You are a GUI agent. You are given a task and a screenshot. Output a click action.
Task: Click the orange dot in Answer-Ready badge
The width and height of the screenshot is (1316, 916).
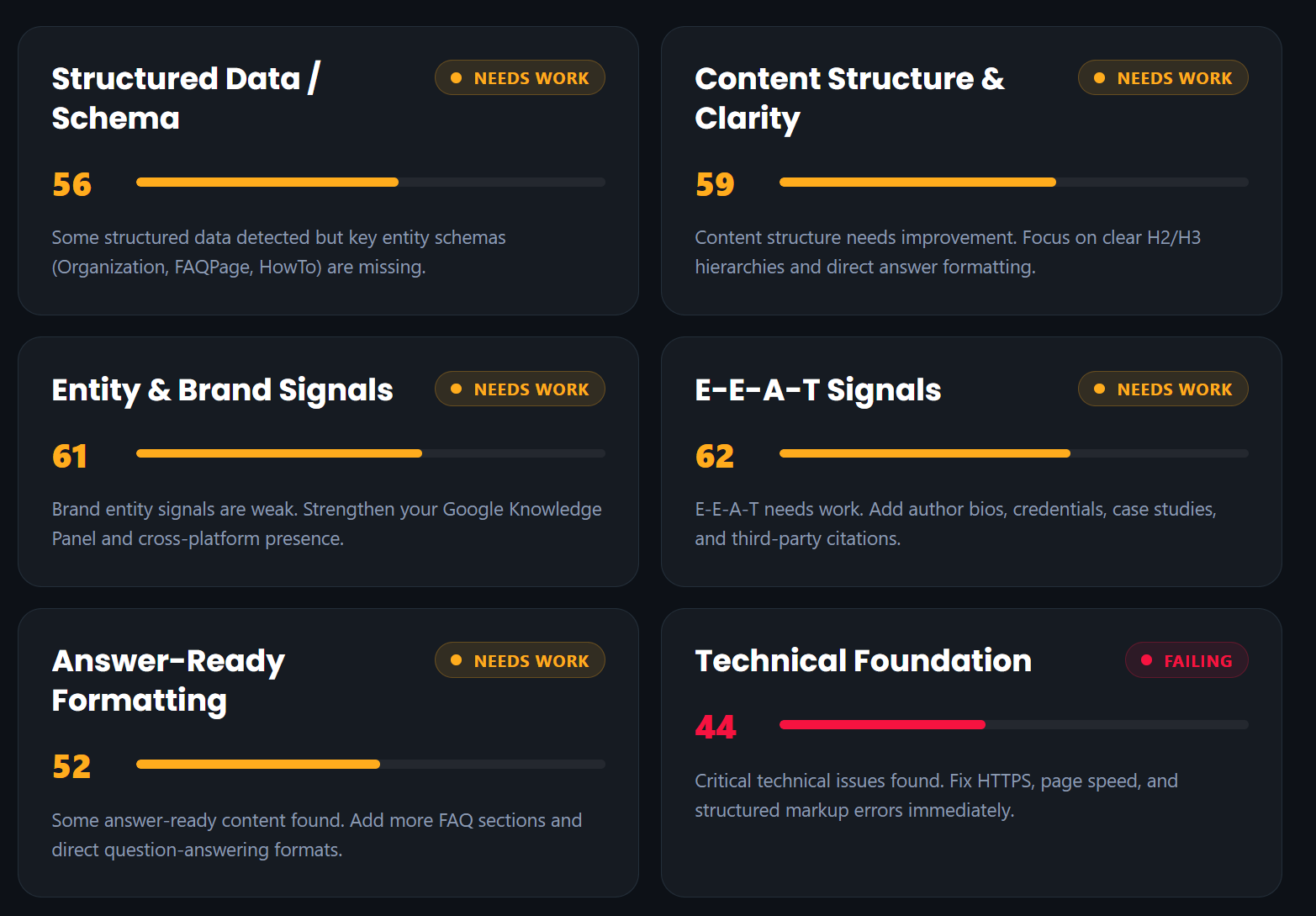[456, 660]
